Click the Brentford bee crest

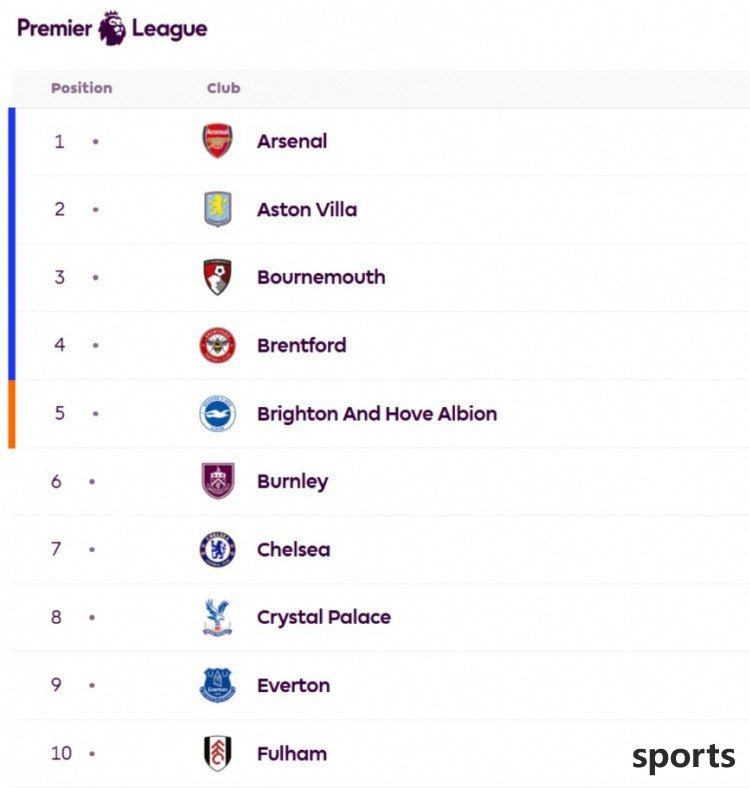click(x=217, y=345)
